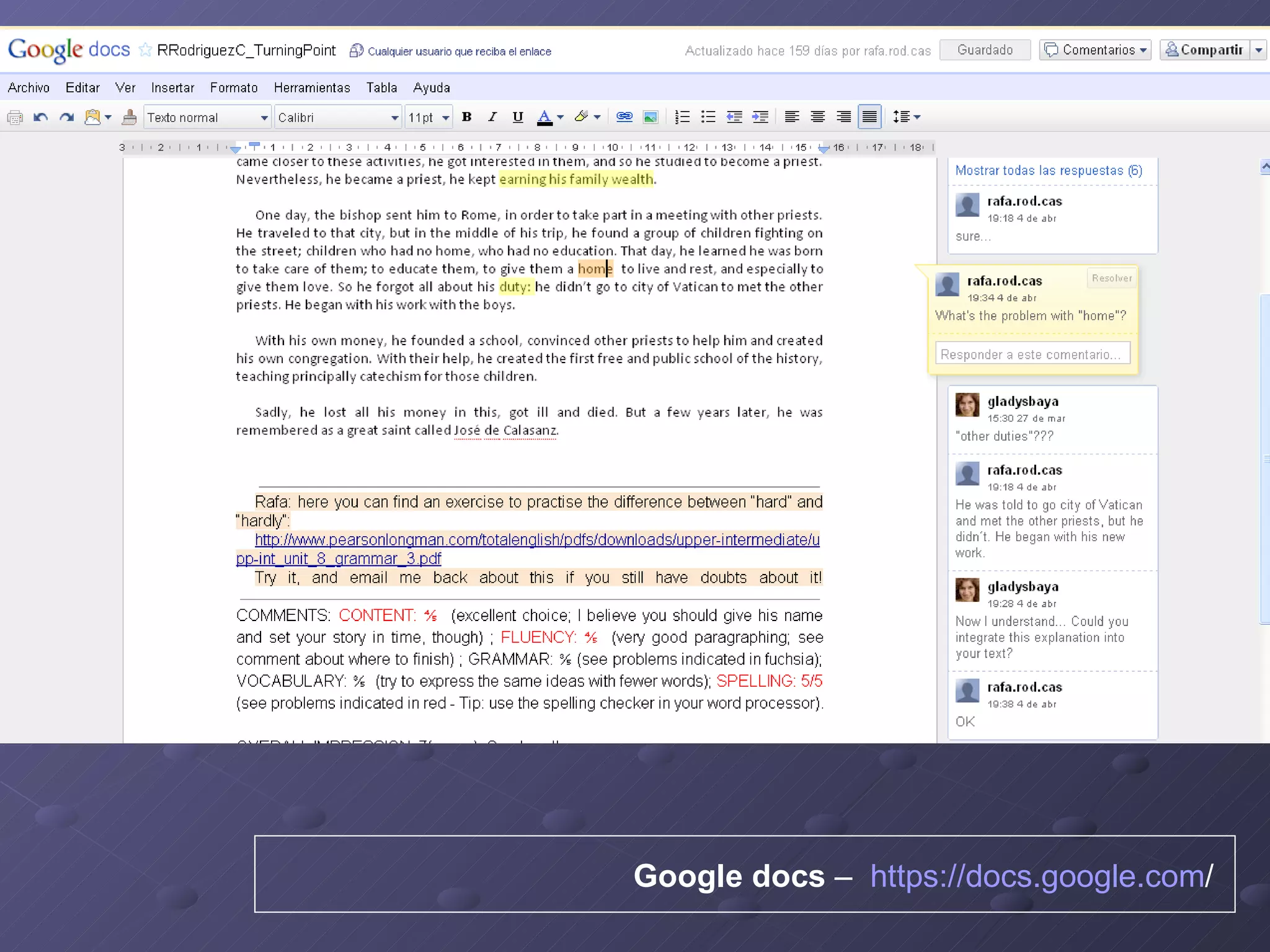
Task: Toggle italic formatting
Action: pos(492,117)
